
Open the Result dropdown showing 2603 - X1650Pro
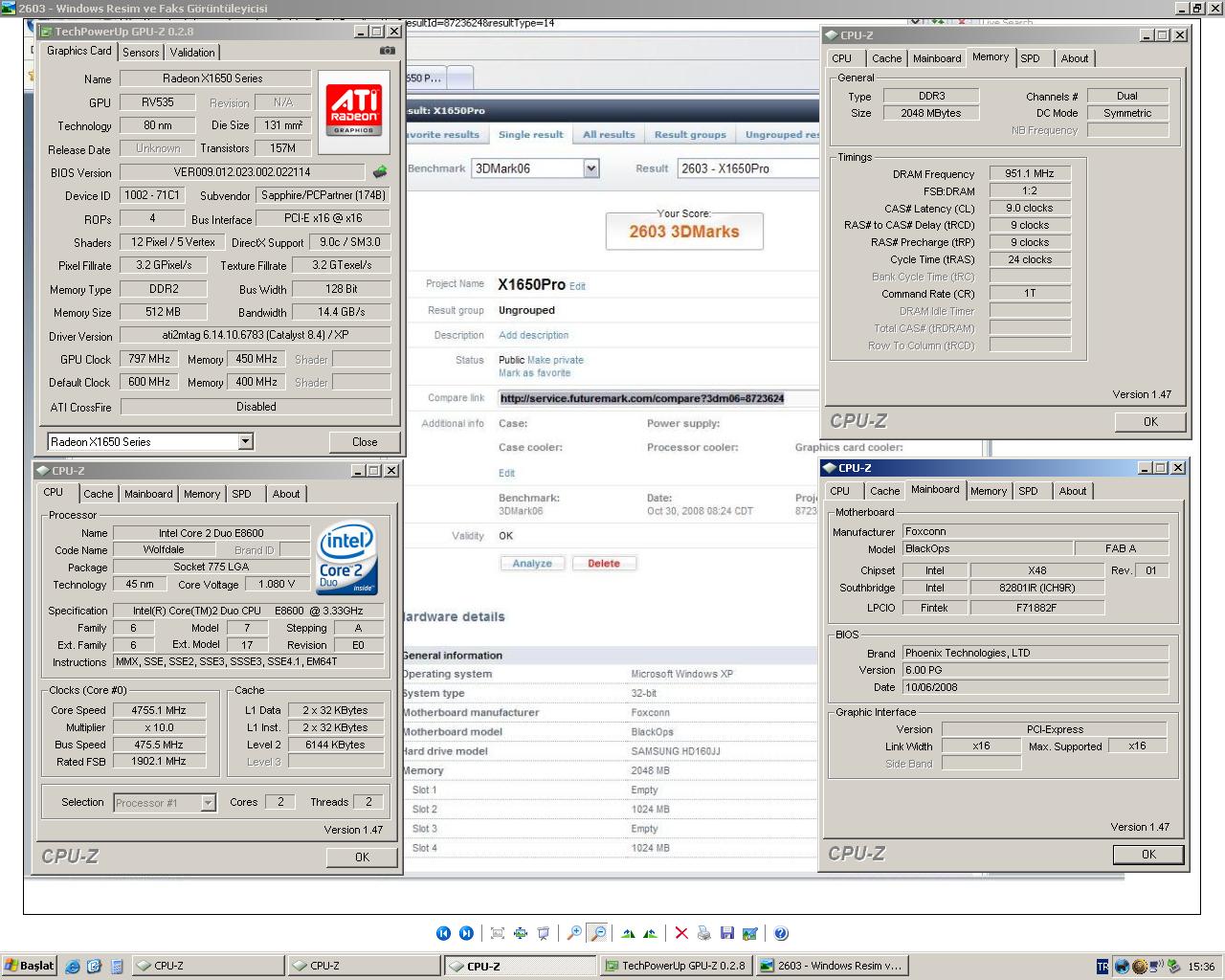pyautogui.click(x=748, y=168)
